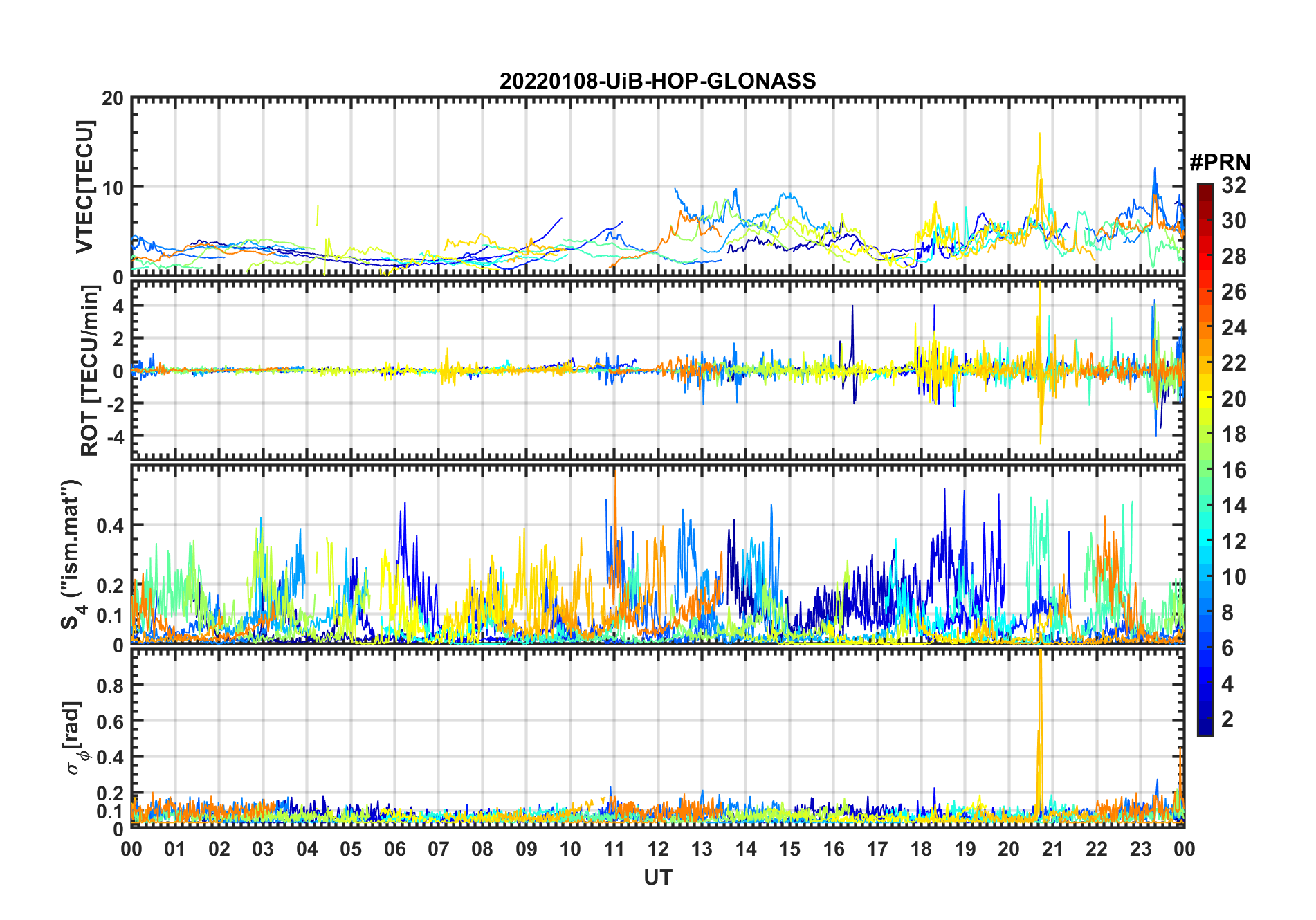This screenshot has width=1316, height=920.
Task: Click the plot title 20220108-UiB-HOP-GLONASS
Action: 657,81
